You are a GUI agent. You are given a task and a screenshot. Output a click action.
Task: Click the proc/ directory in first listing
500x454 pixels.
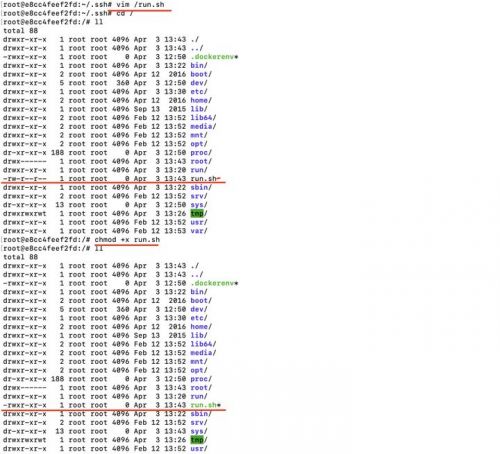tap(201, 153)
